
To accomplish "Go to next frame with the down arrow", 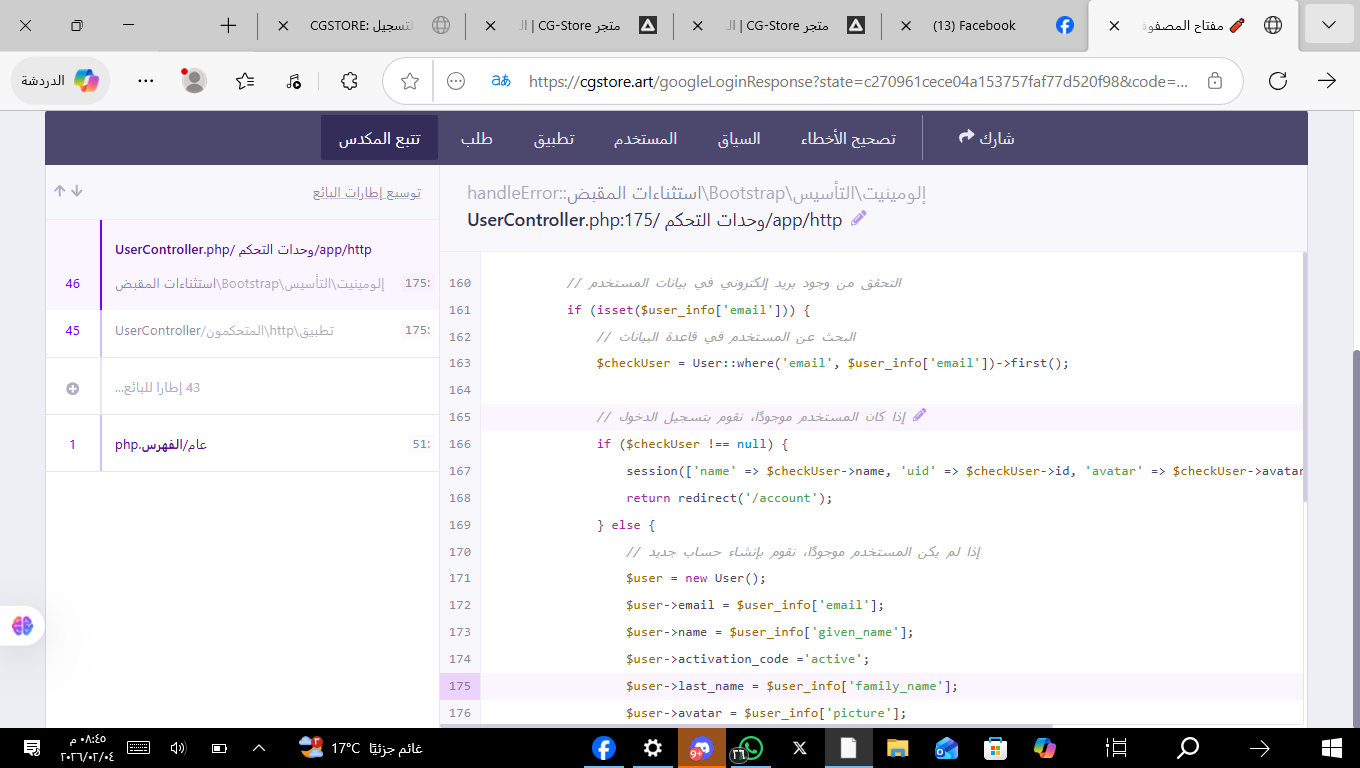I will (77, 190).
